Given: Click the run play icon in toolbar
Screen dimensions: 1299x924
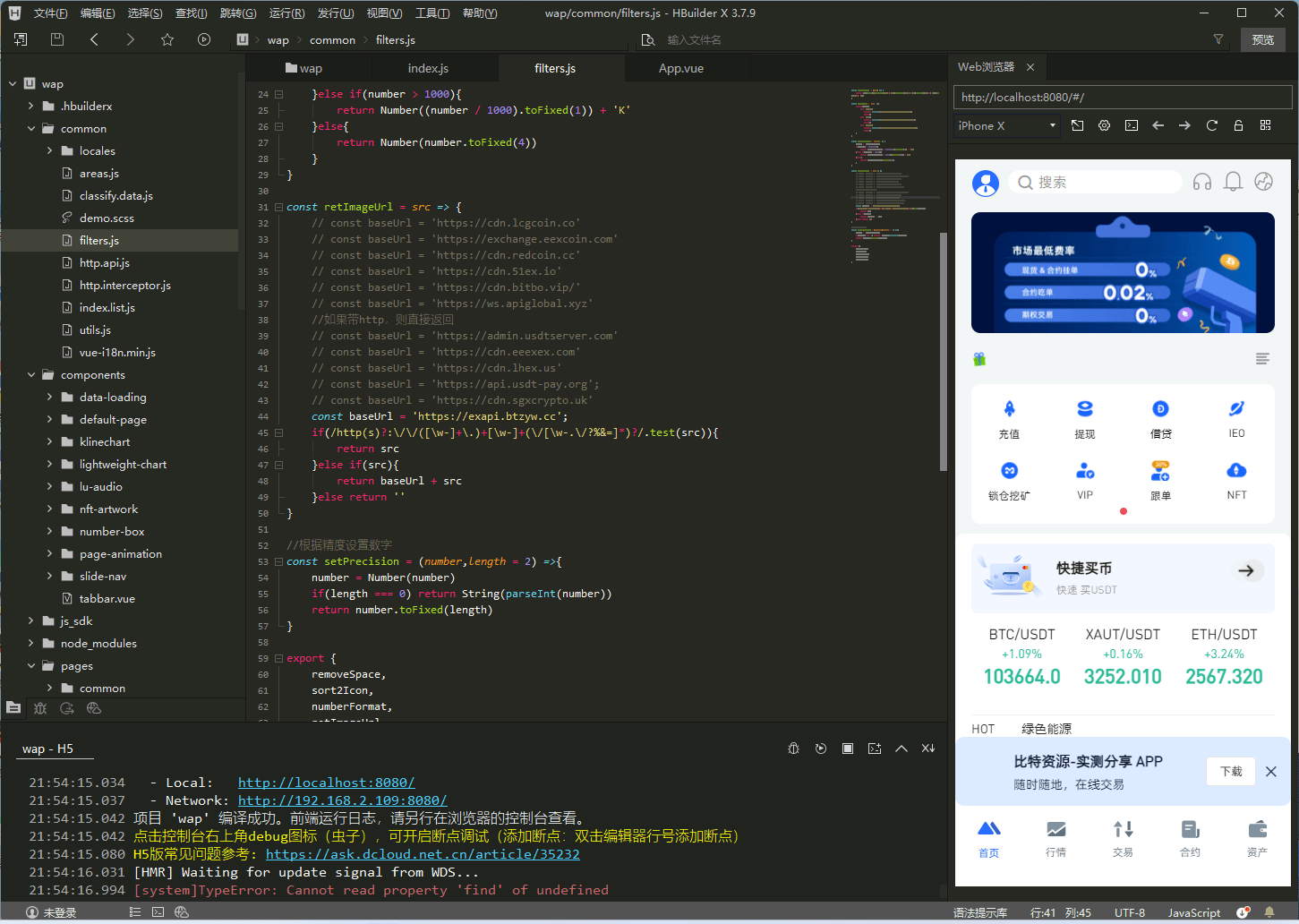Looking at the screenshot, I should [204, 39].
